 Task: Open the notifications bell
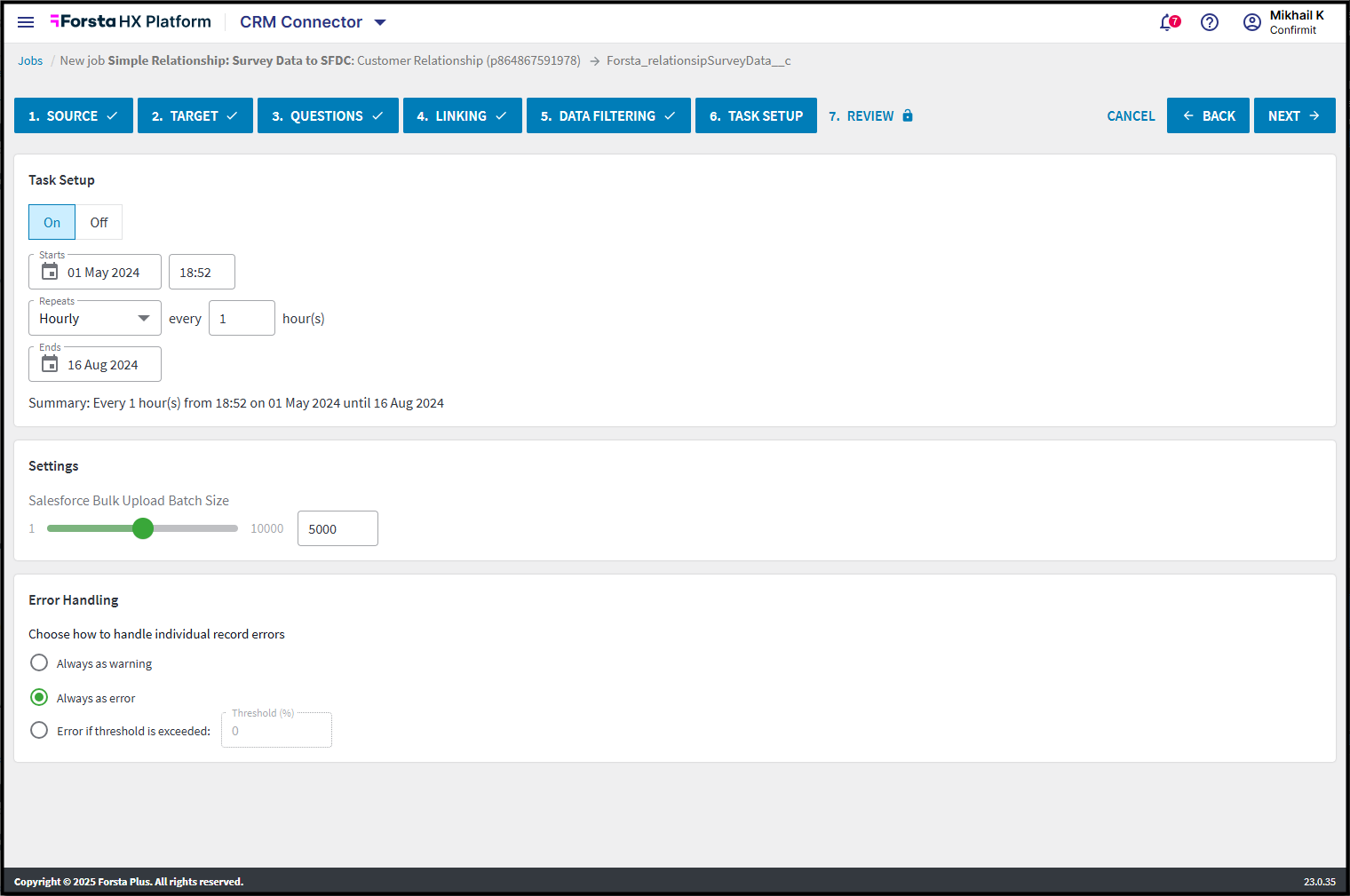1169,22
